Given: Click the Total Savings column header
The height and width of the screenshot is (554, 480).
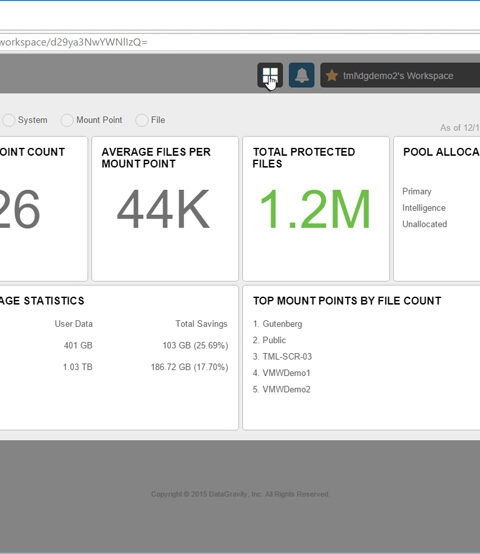Looking at the screenshot, I should (x=201, y=324).
